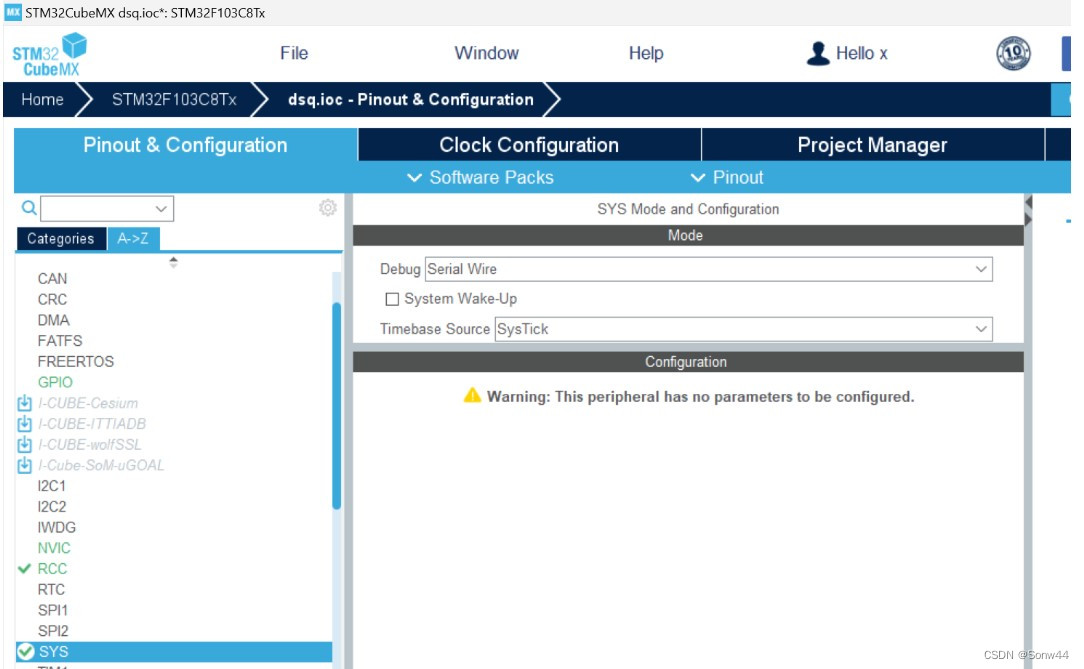Open the search combo box dropdown arrow
The height and width of the screenshot is (669, 1084).
[161, 209]
